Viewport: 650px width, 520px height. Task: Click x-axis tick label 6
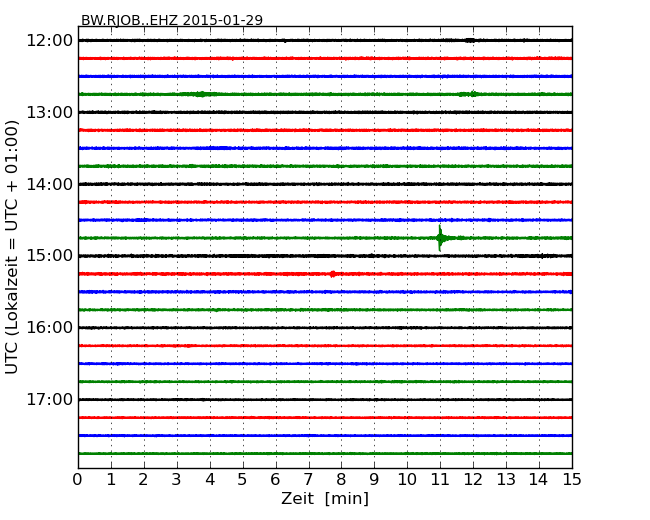click(x=275, y=480)
